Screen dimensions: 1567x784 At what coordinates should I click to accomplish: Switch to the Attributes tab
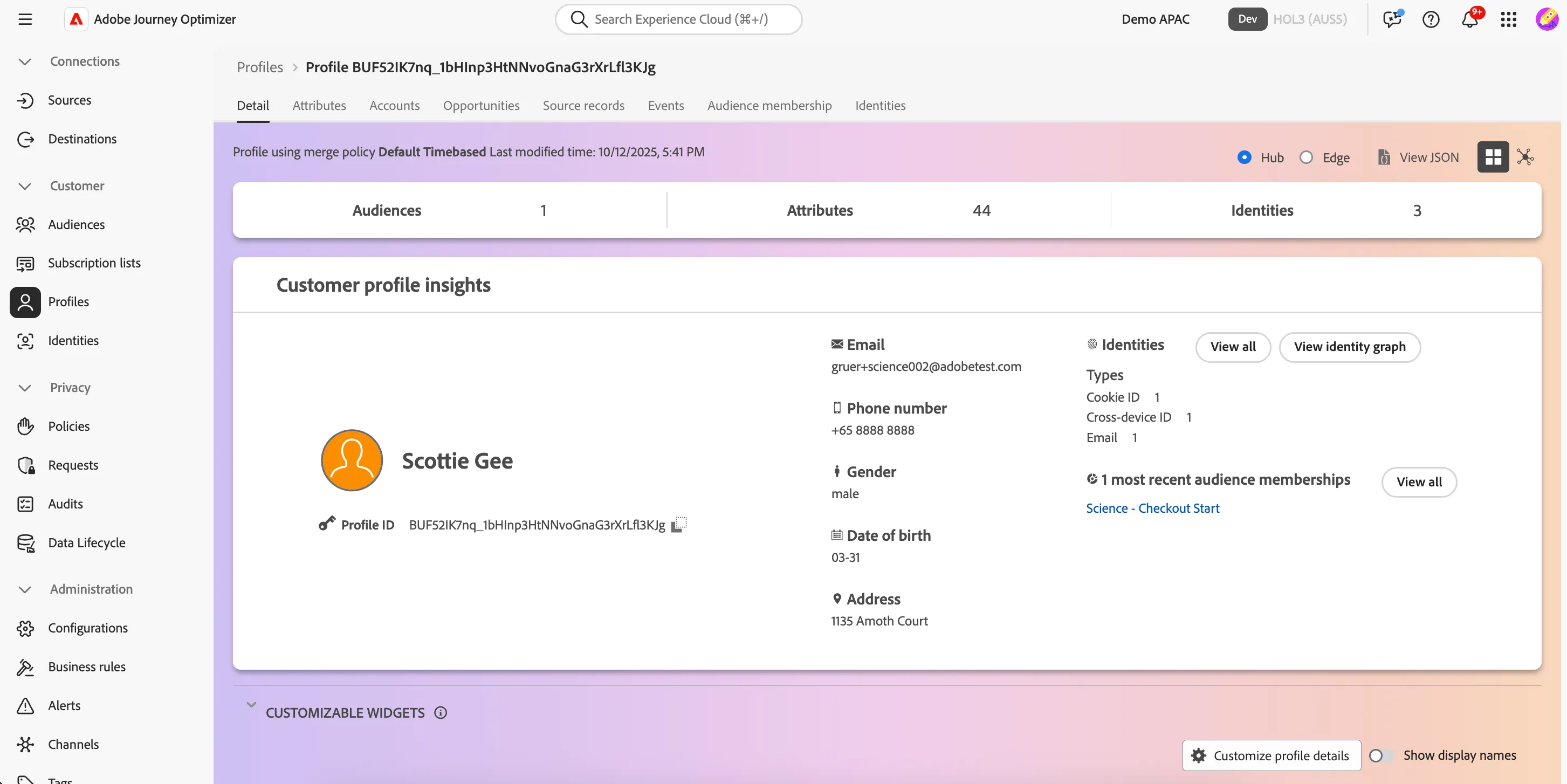point(319,106)
